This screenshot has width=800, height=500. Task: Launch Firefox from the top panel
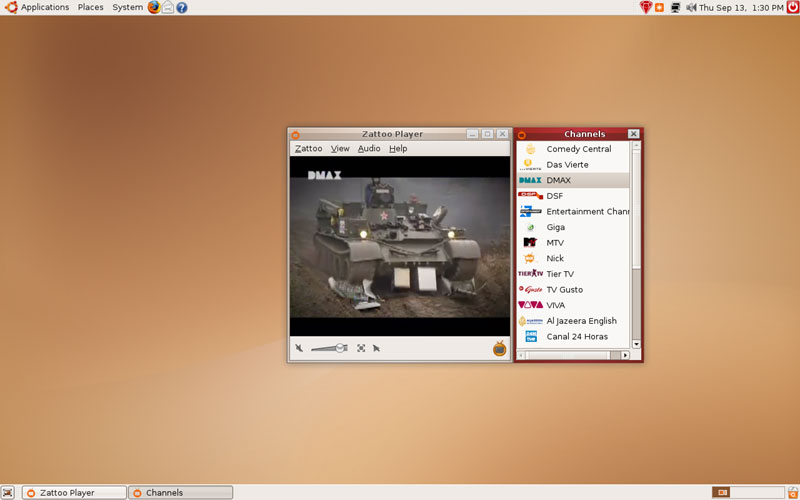154,7
